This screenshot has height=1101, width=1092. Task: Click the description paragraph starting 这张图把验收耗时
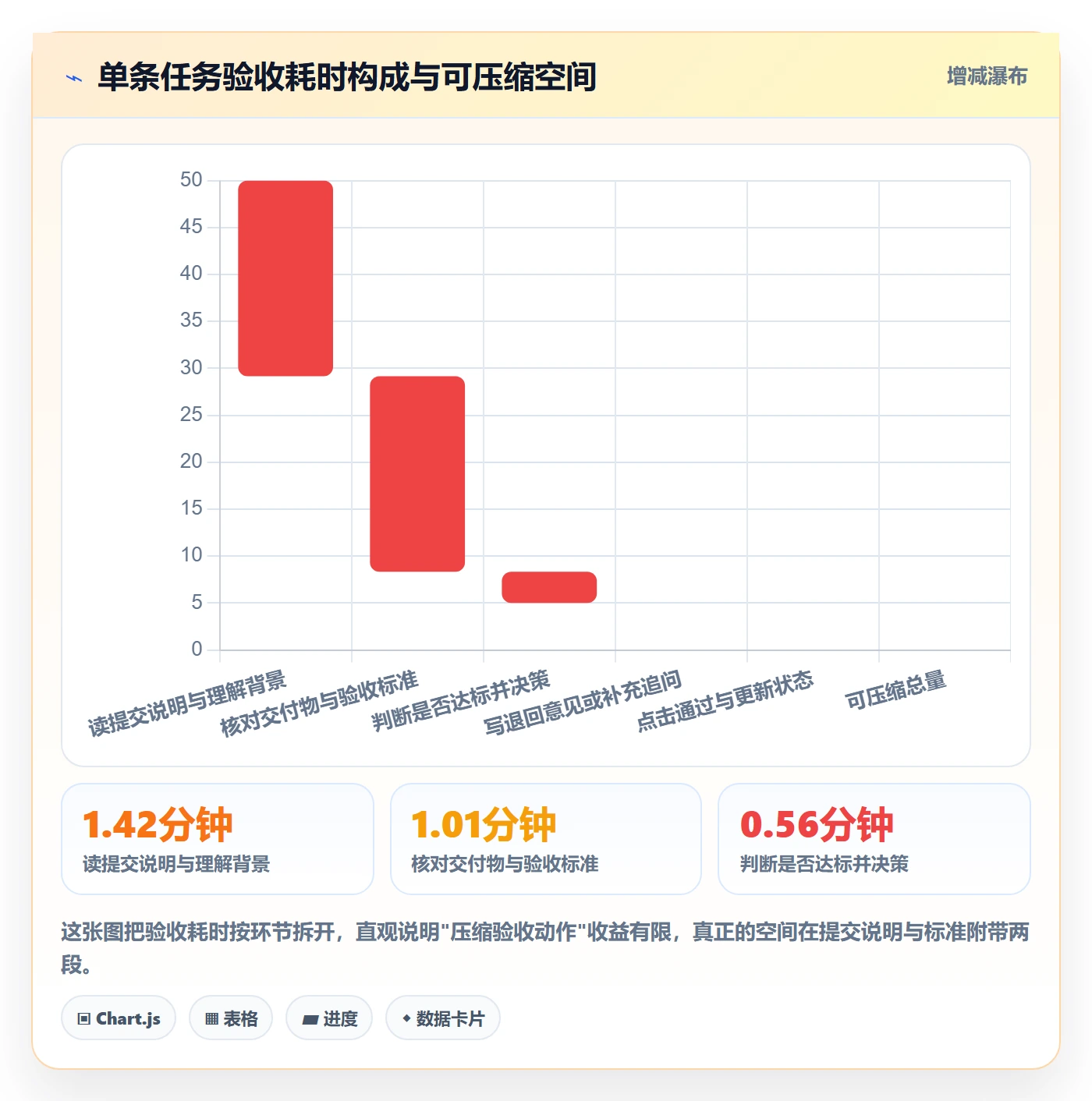545,948
